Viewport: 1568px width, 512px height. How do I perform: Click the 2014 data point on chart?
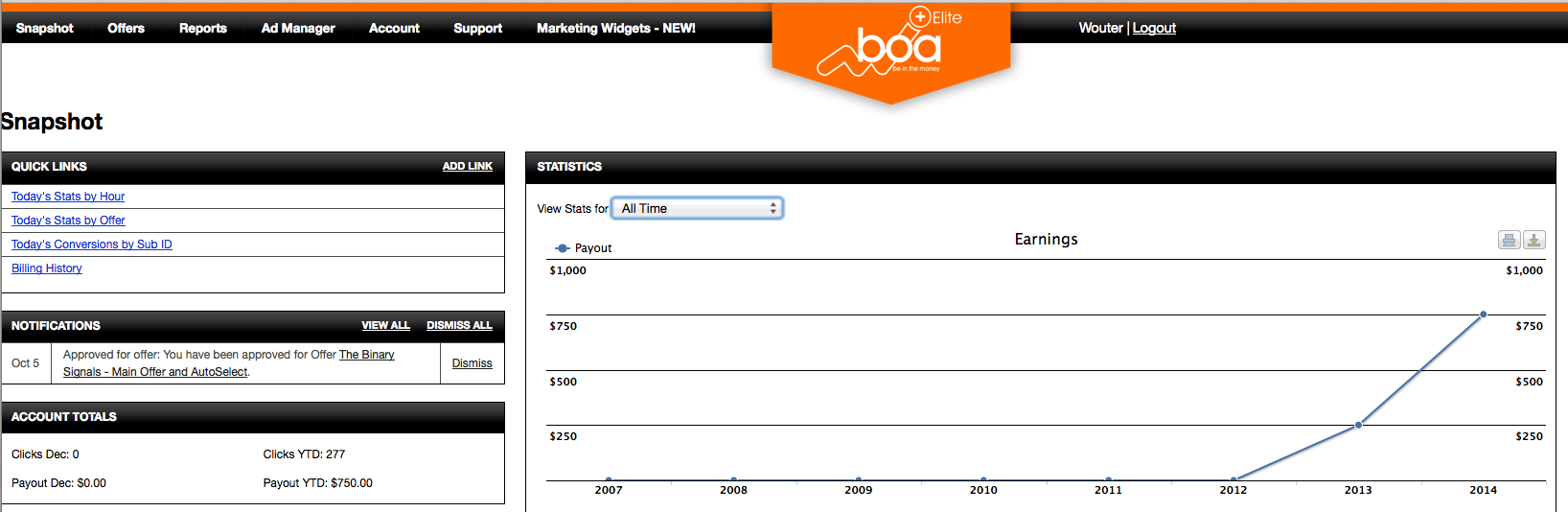coord(1483,314)
